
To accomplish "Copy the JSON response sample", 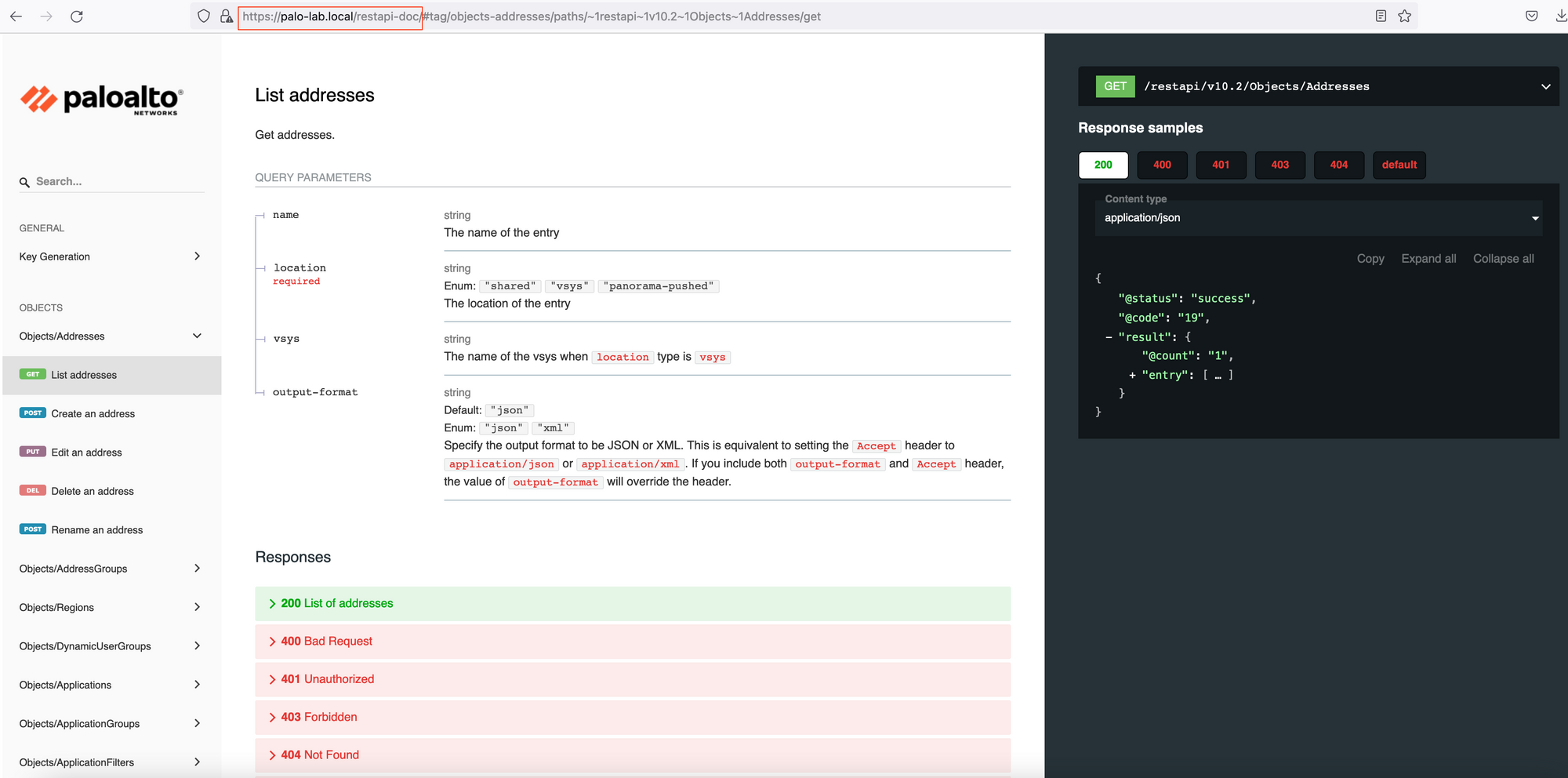I will point(1370,259).
